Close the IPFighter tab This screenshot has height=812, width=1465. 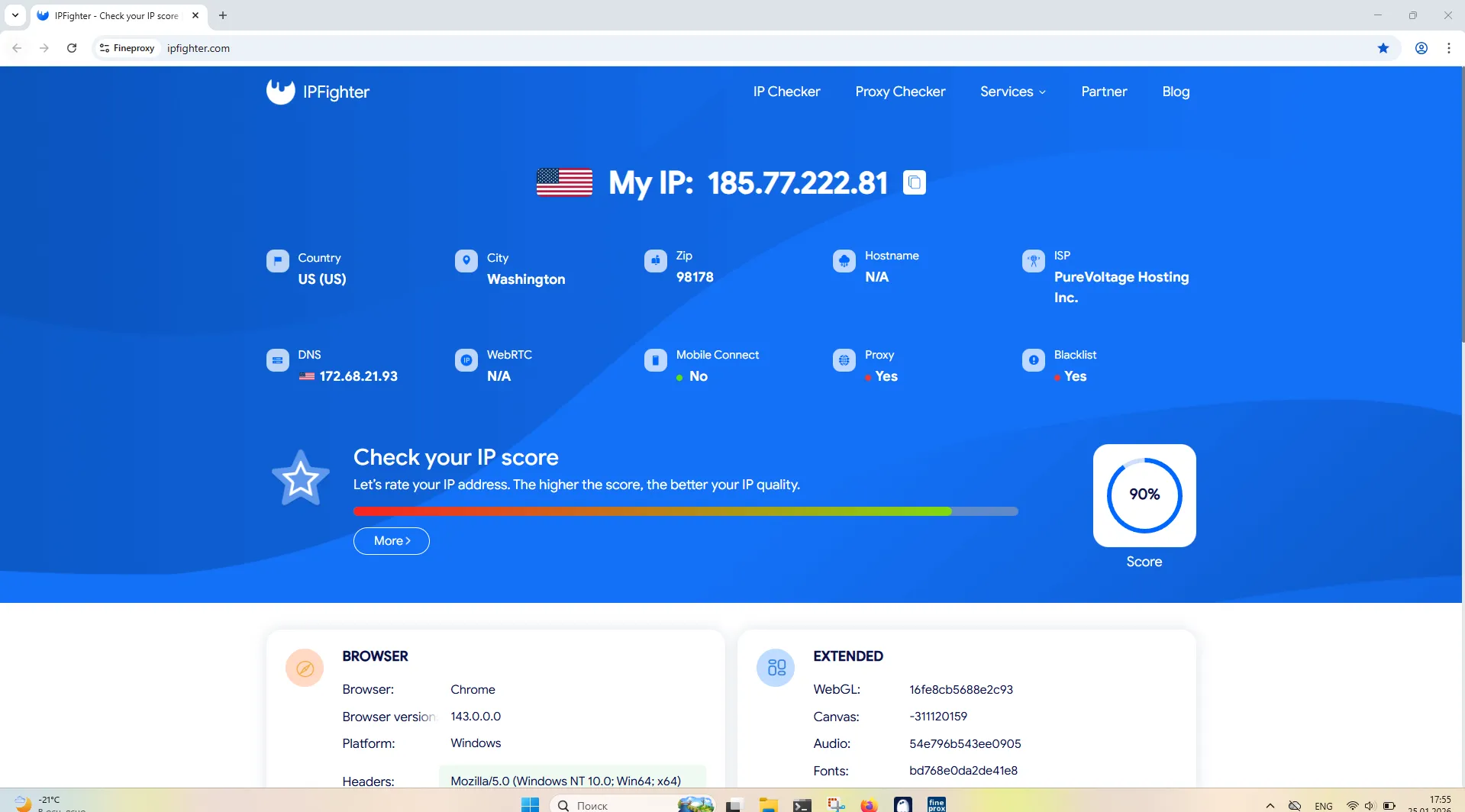[x=195, y=15]
